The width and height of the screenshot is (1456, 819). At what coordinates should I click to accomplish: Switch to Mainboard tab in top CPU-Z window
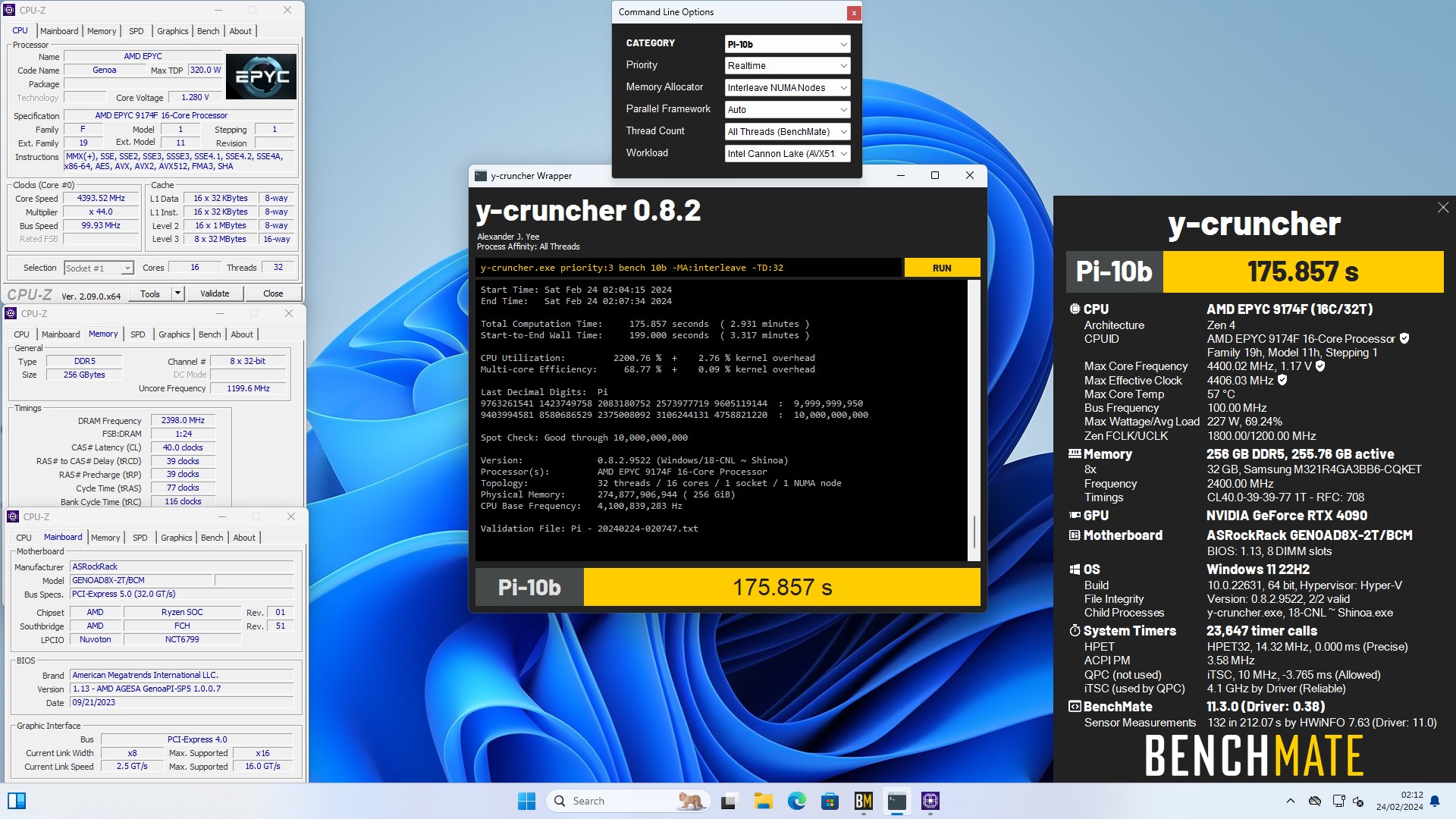point(59,31)
